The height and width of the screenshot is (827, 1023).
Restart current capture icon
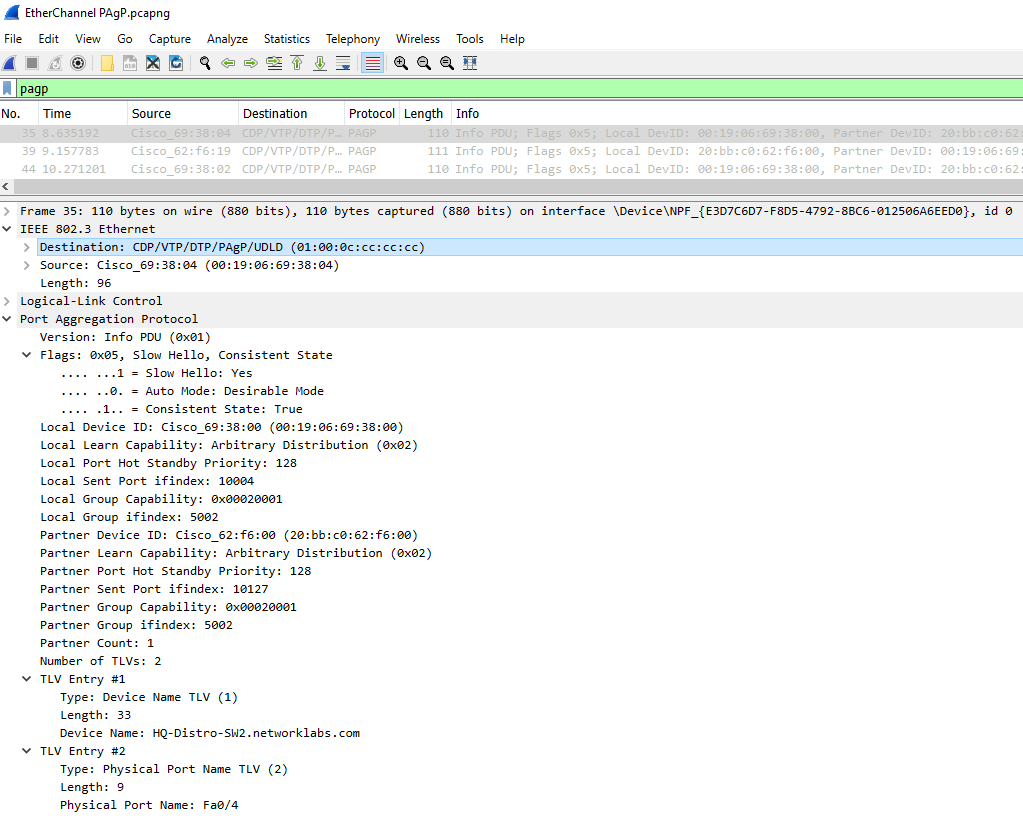click(x=55, y=63)
